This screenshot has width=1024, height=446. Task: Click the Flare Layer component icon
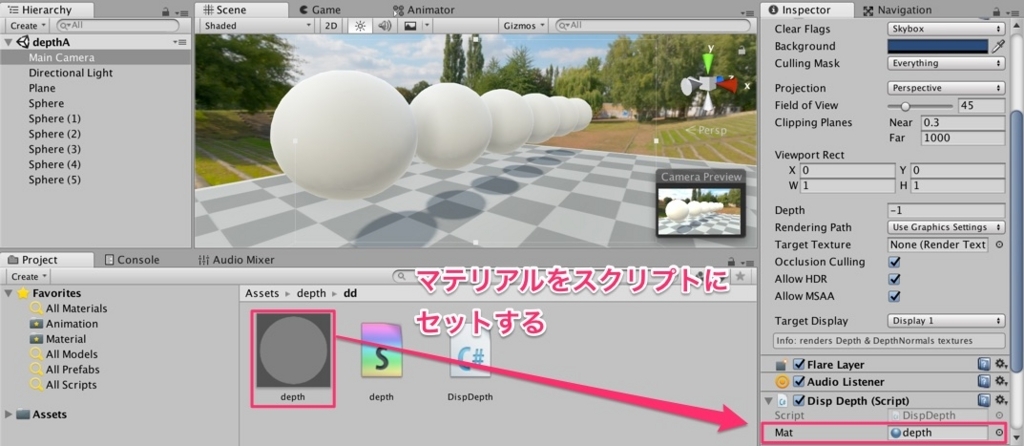(781, 364)
